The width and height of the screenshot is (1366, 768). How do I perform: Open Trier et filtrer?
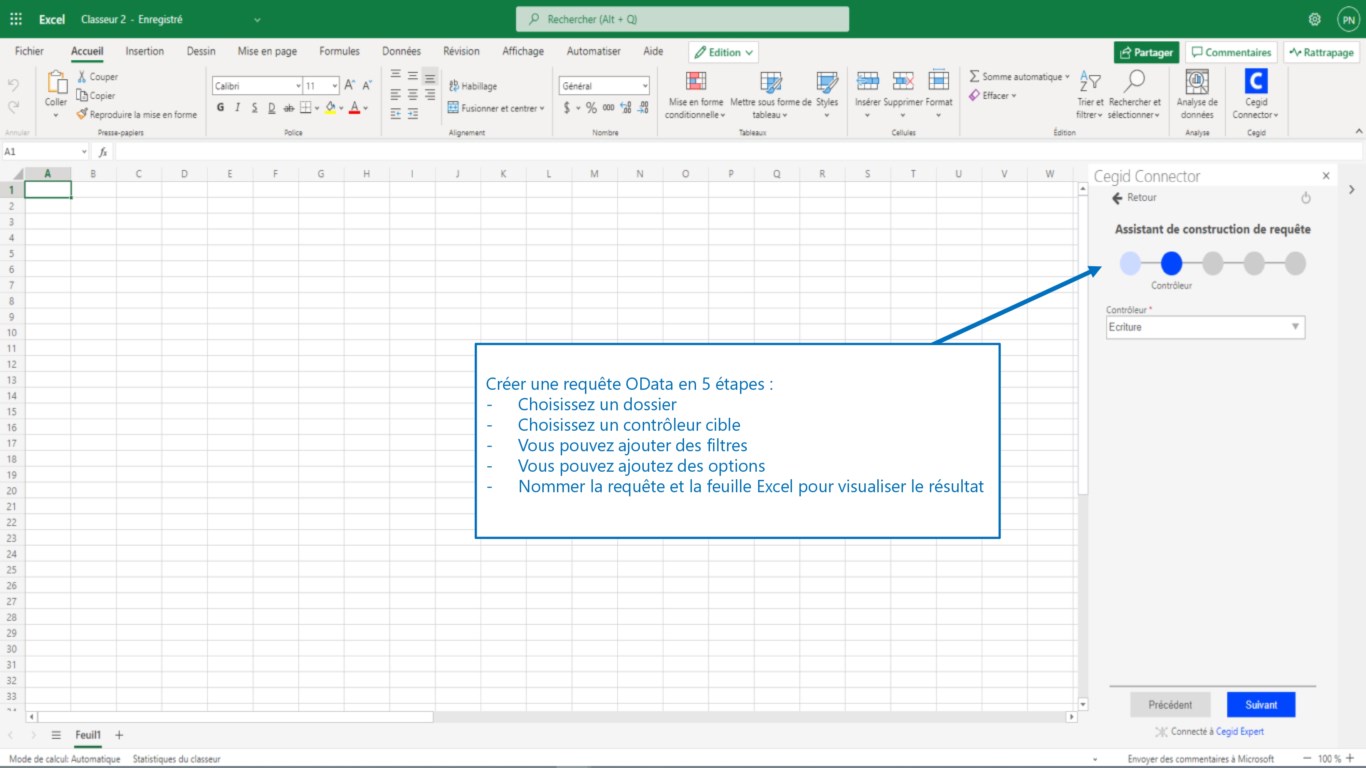[x=1090, y=95]
